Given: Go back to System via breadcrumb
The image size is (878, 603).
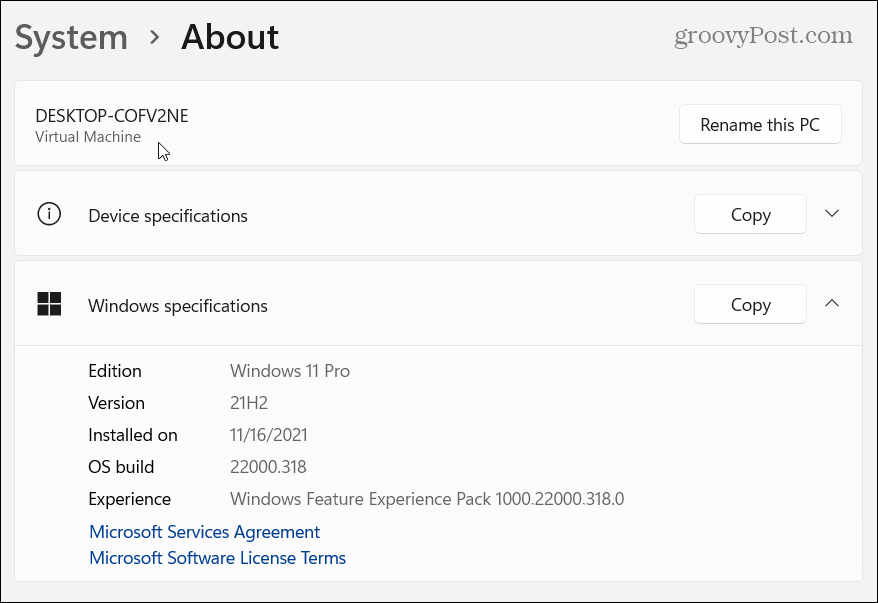Looking at the screenshot, I should pos(71,38).
